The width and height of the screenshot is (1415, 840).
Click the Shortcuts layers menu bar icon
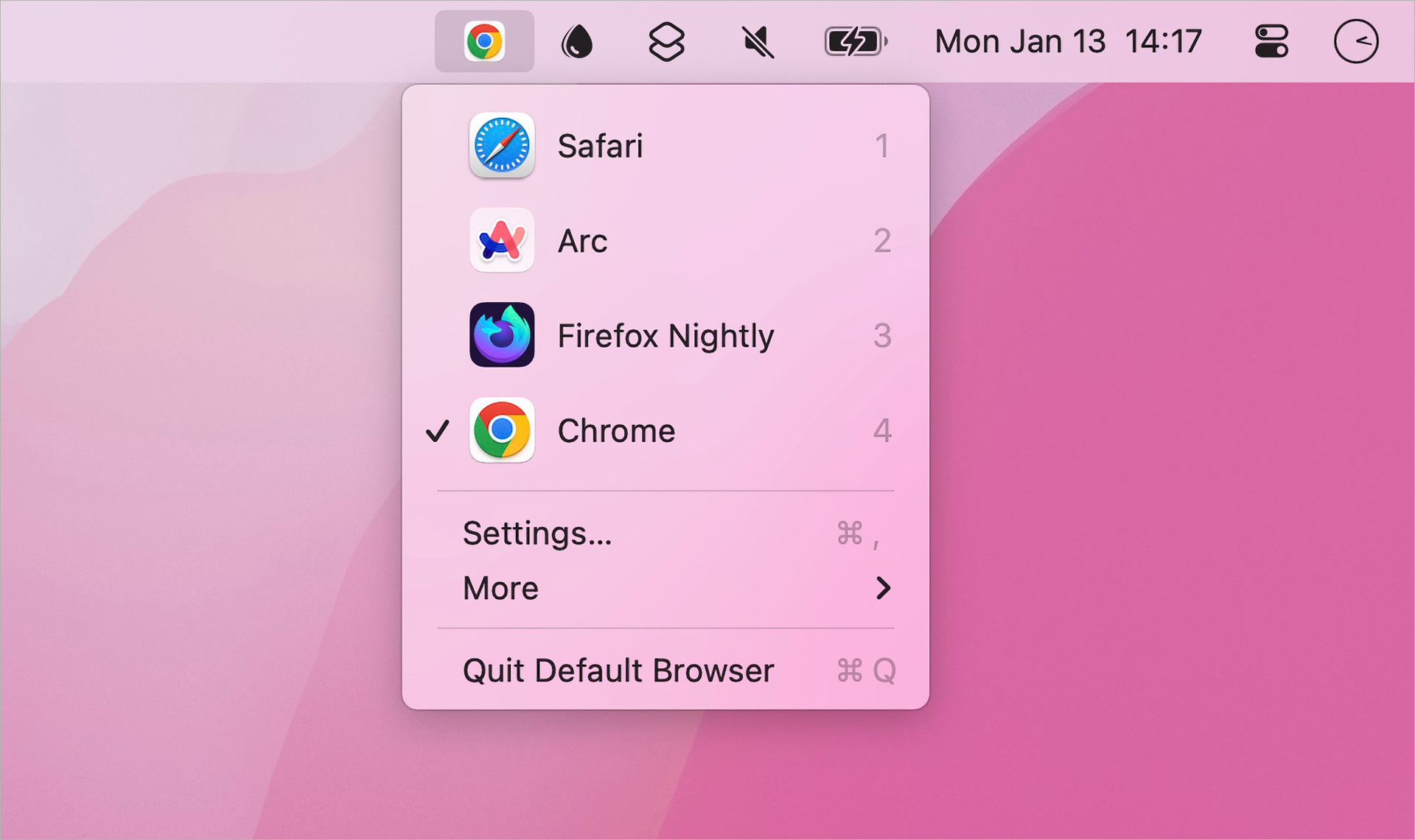(x=666, y=41)
